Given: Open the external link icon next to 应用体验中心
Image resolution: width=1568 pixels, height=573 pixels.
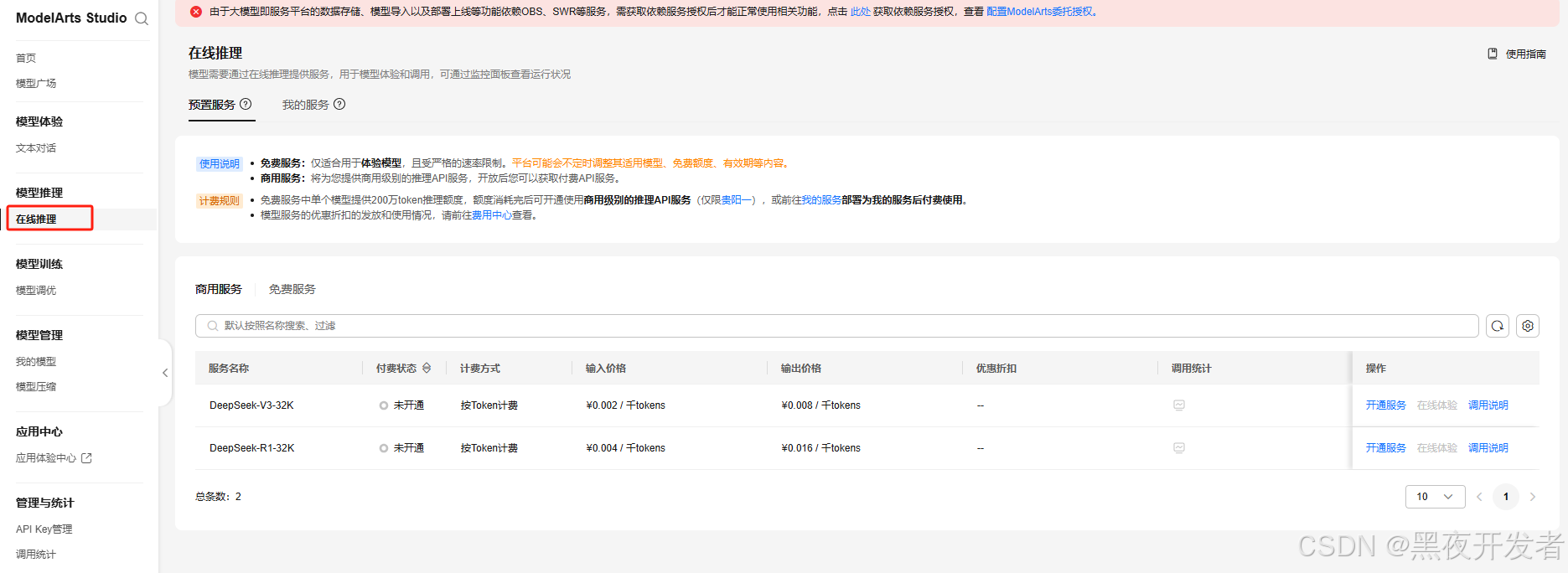Looking at the screenshot, I should point(86,458).
